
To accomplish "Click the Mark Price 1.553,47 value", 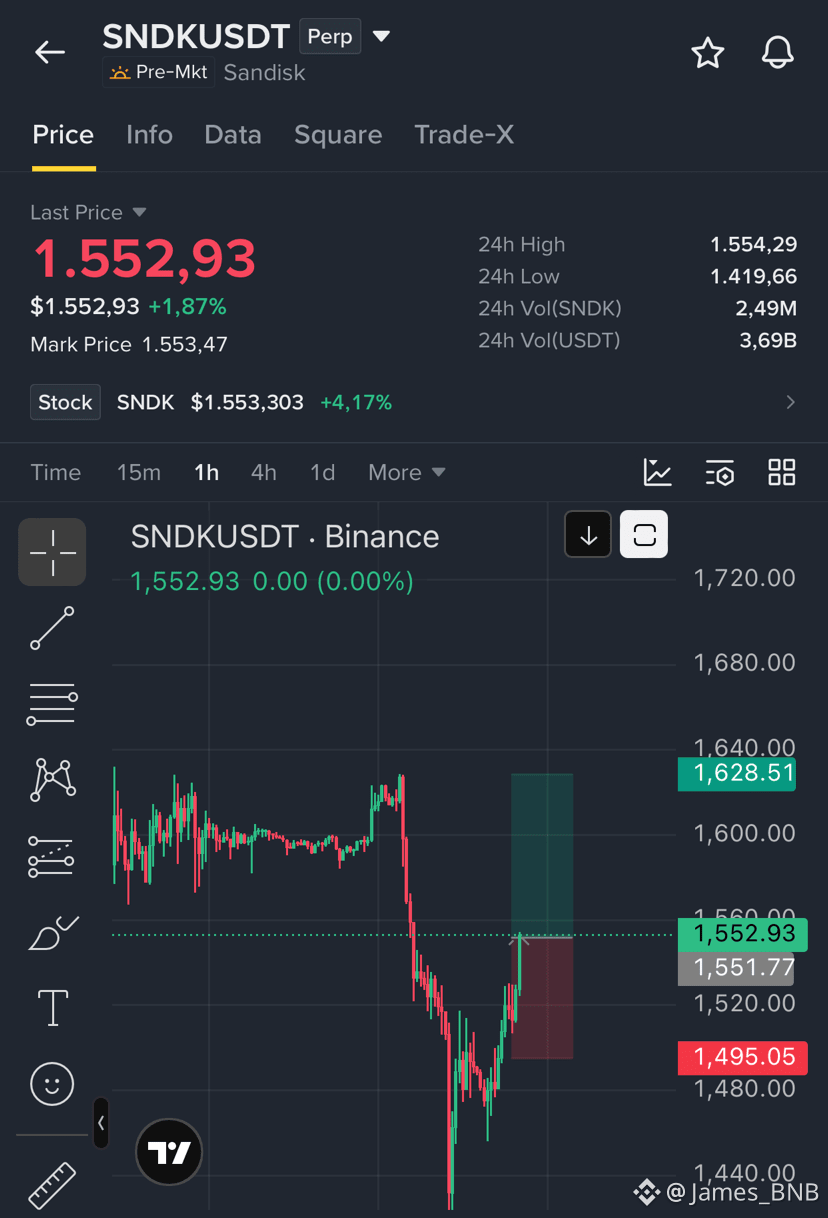I will [185, 344].
